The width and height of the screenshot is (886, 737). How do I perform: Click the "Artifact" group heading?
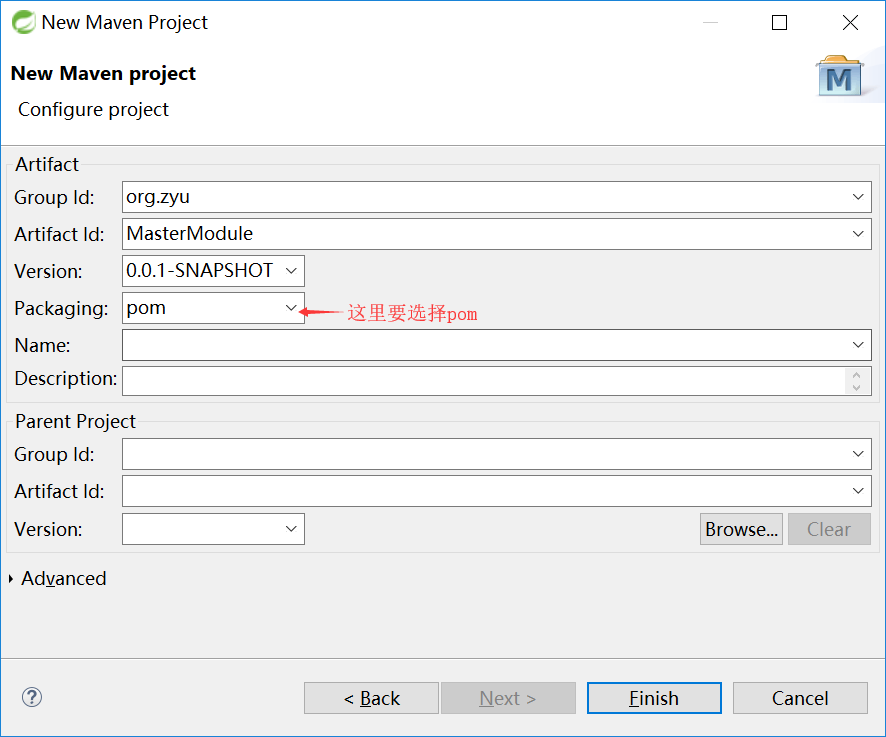[x=47, y=164]
